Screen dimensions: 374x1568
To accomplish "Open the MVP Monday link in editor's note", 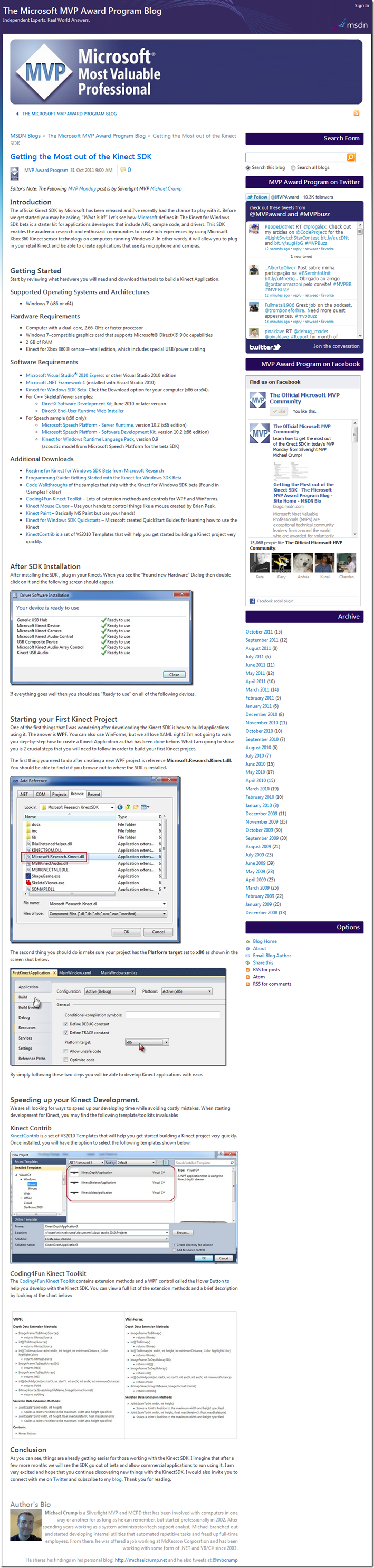I will [x=81, y=188].
